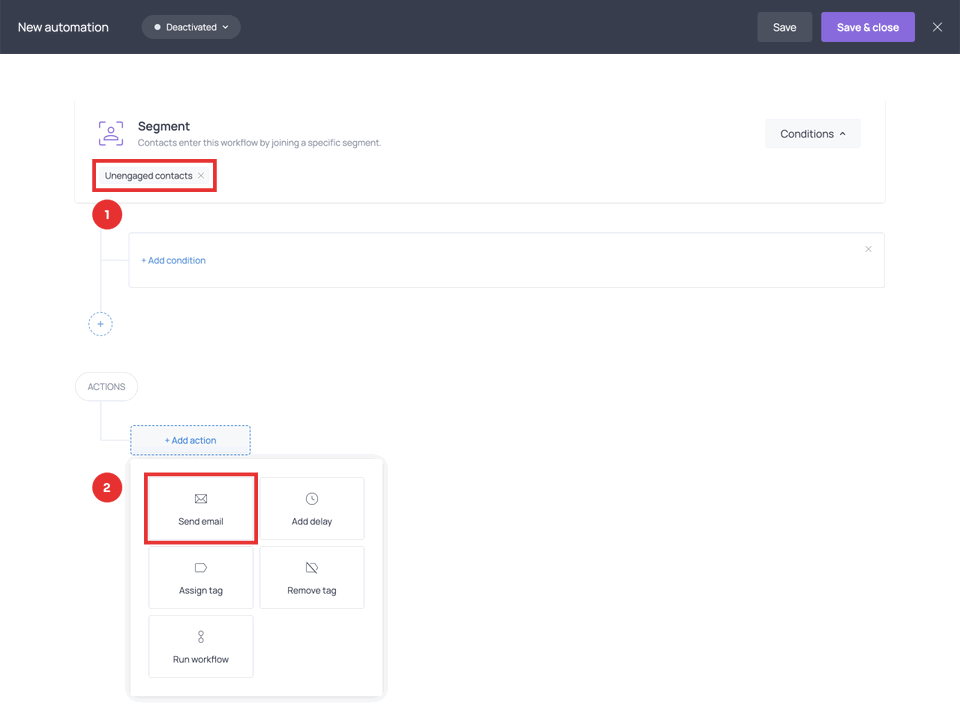
Task: Click the Segment contacts icon
Action: point(110,131)
